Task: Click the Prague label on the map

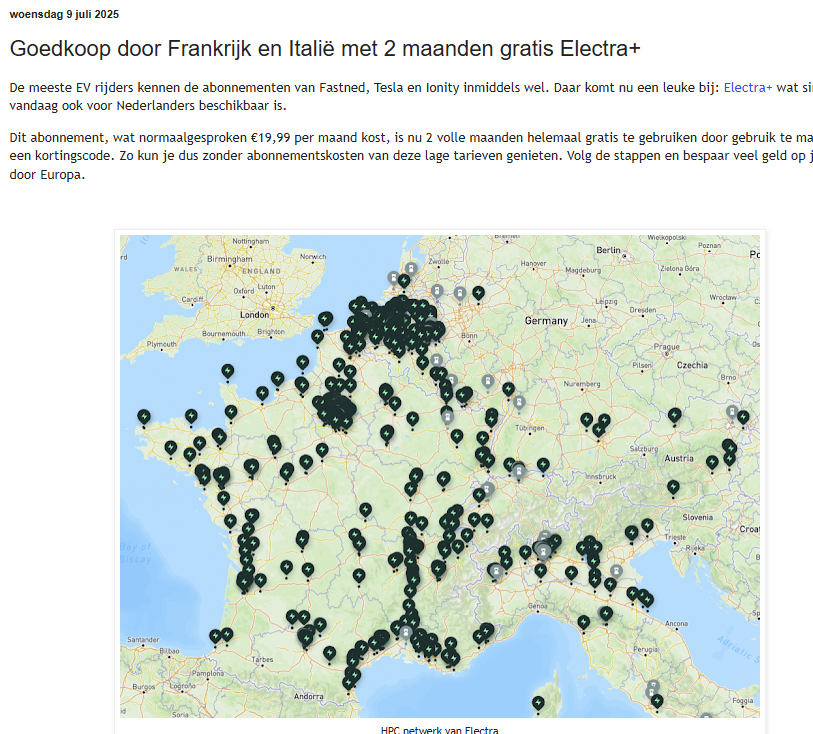Action: (666, 347)
